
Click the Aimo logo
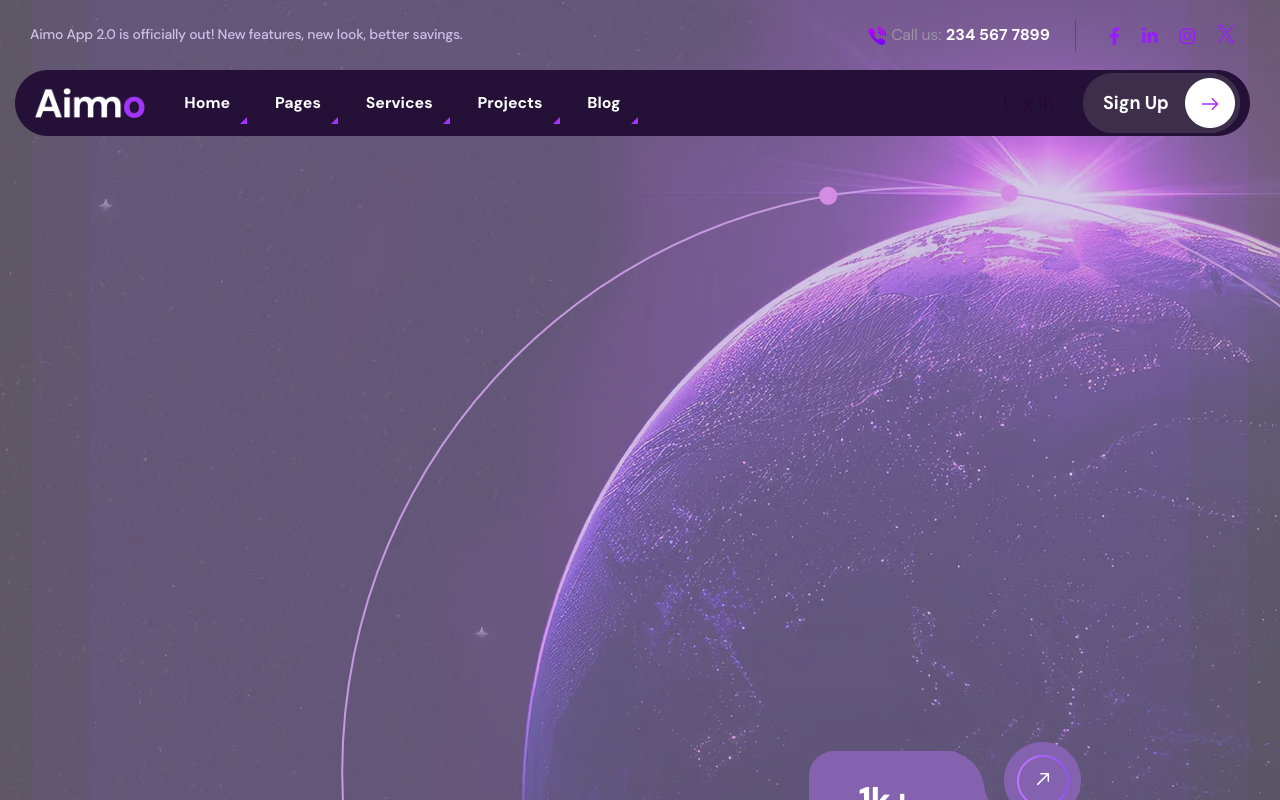click(90, 103)
